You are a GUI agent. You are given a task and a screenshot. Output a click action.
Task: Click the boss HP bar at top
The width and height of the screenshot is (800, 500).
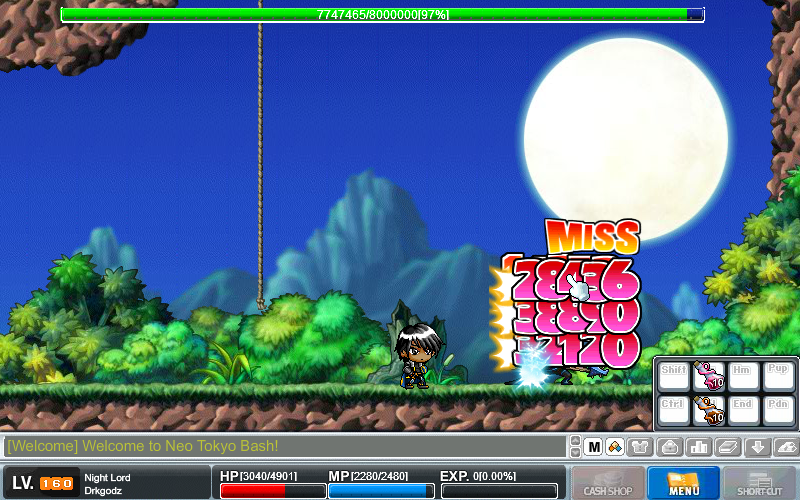click(382, 14)
